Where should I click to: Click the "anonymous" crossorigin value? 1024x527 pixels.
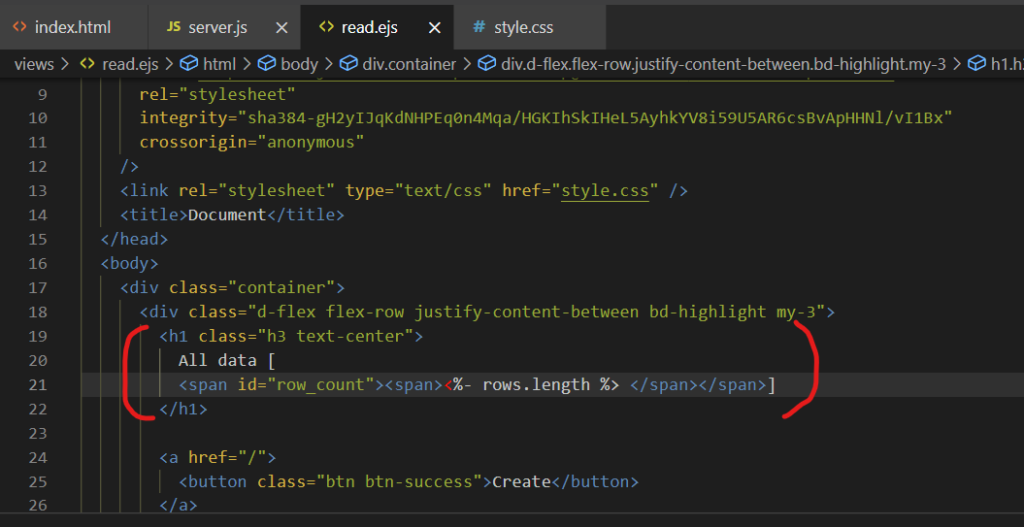pyautogui.click(x=310, y=142)
